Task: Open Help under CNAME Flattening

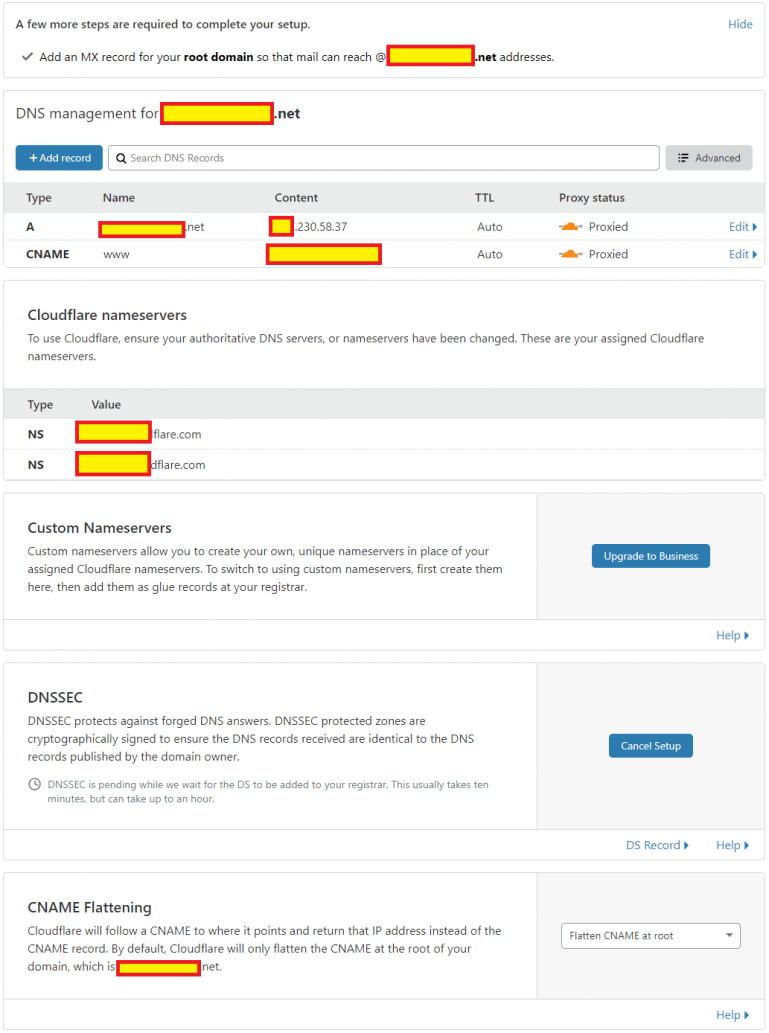Action: [732, 1015]
